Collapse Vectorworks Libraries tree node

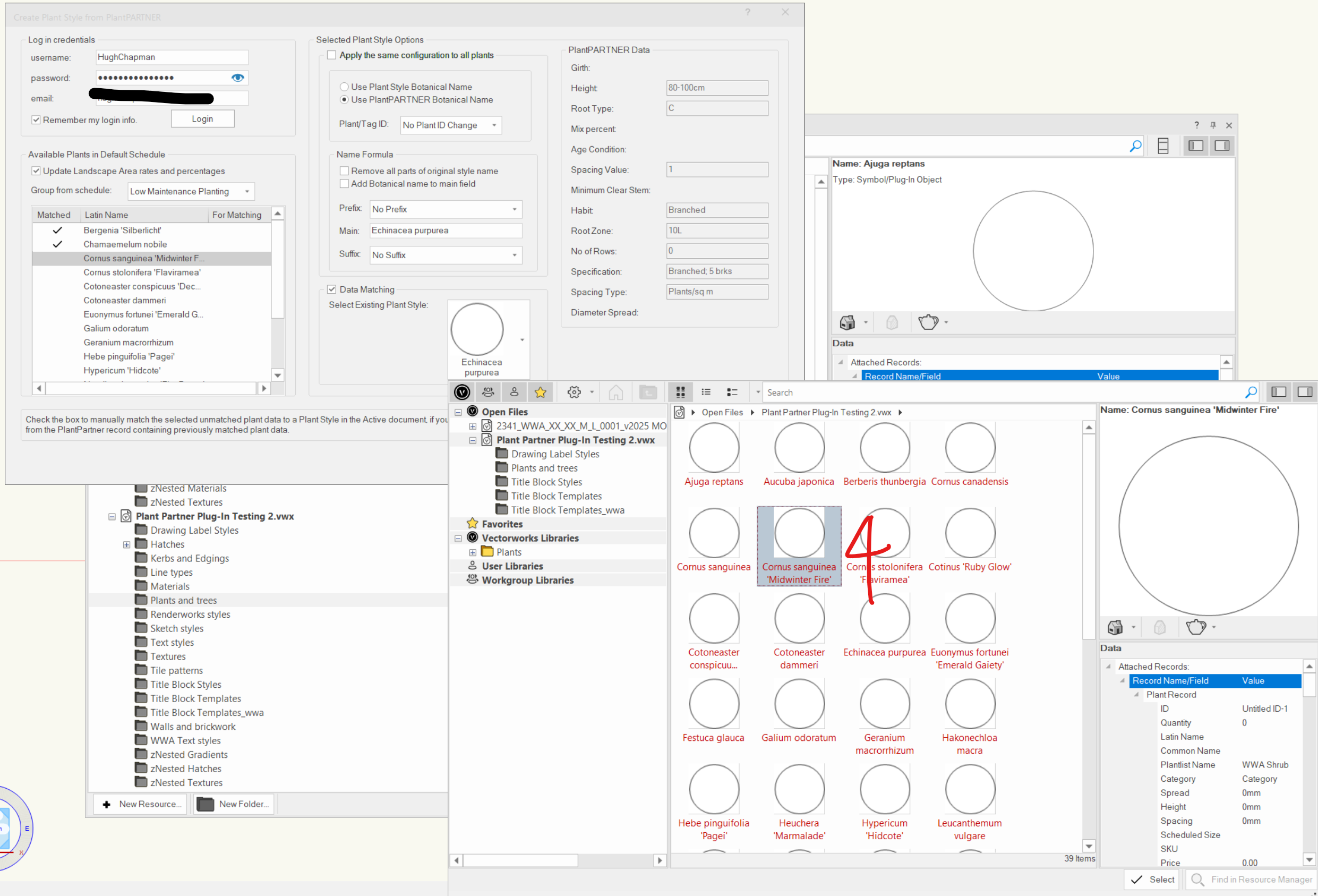point(458,538)
